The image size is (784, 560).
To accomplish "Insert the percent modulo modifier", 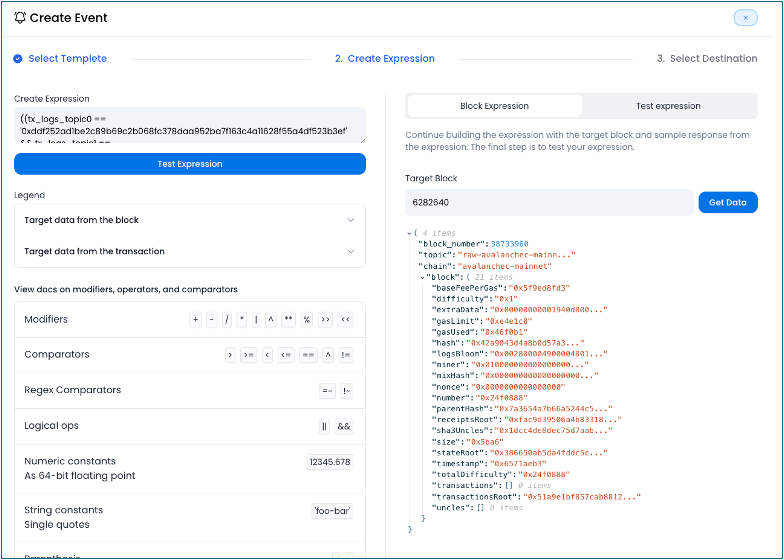I will [306, 320].
